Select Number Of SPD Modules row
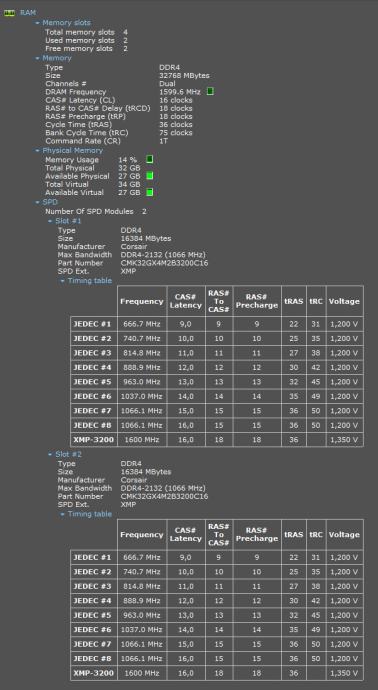The height and width of the screenshot is (690, 378). click(x=96, y=212)
